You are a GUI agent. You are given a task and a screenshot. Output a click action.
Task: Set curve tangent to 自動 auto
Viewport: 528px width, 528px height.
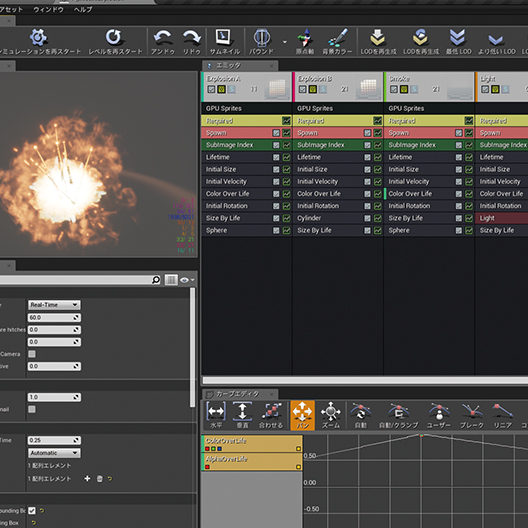360,411
